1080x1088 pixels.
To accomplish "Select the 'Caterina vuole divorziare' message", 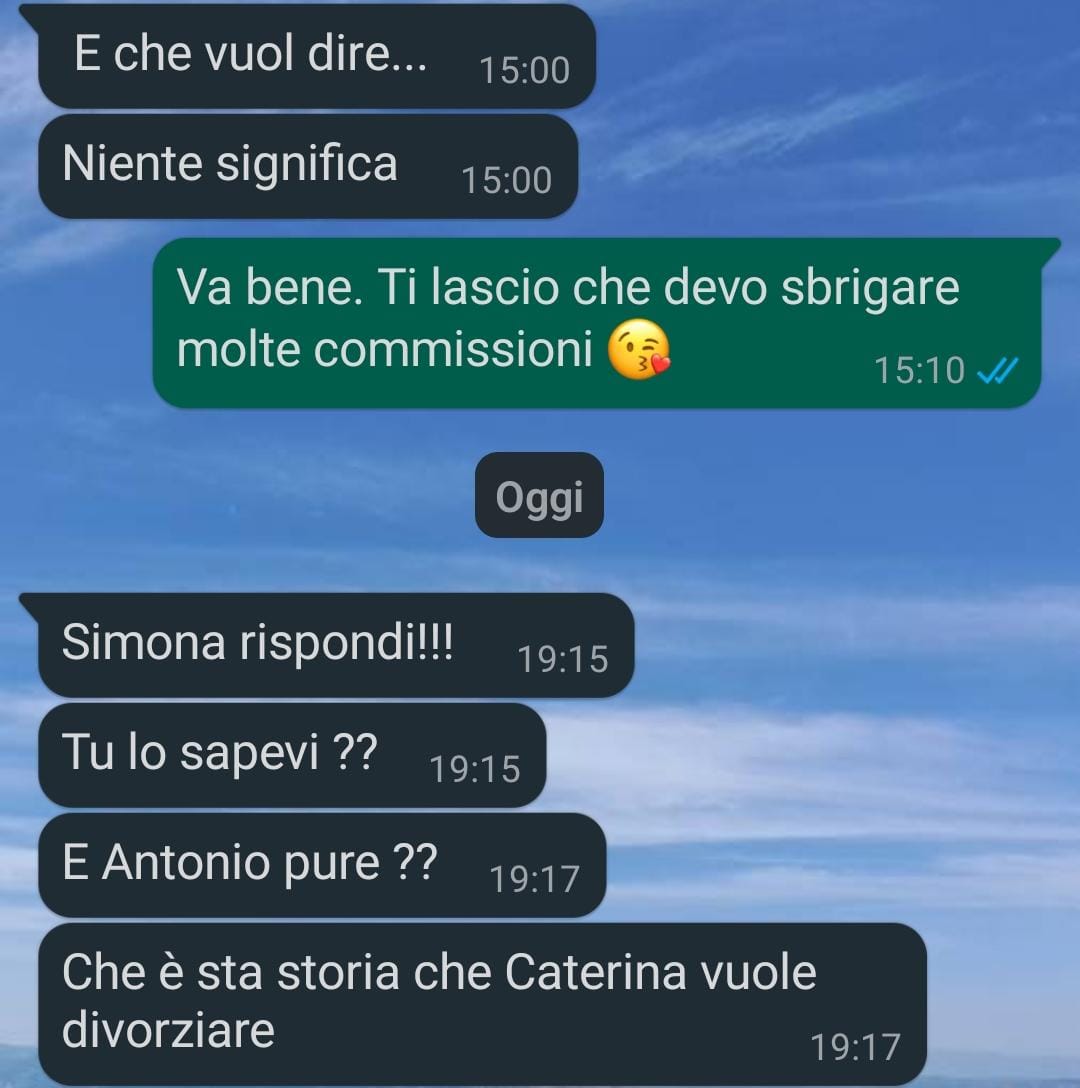I will tap(482, 1004).
